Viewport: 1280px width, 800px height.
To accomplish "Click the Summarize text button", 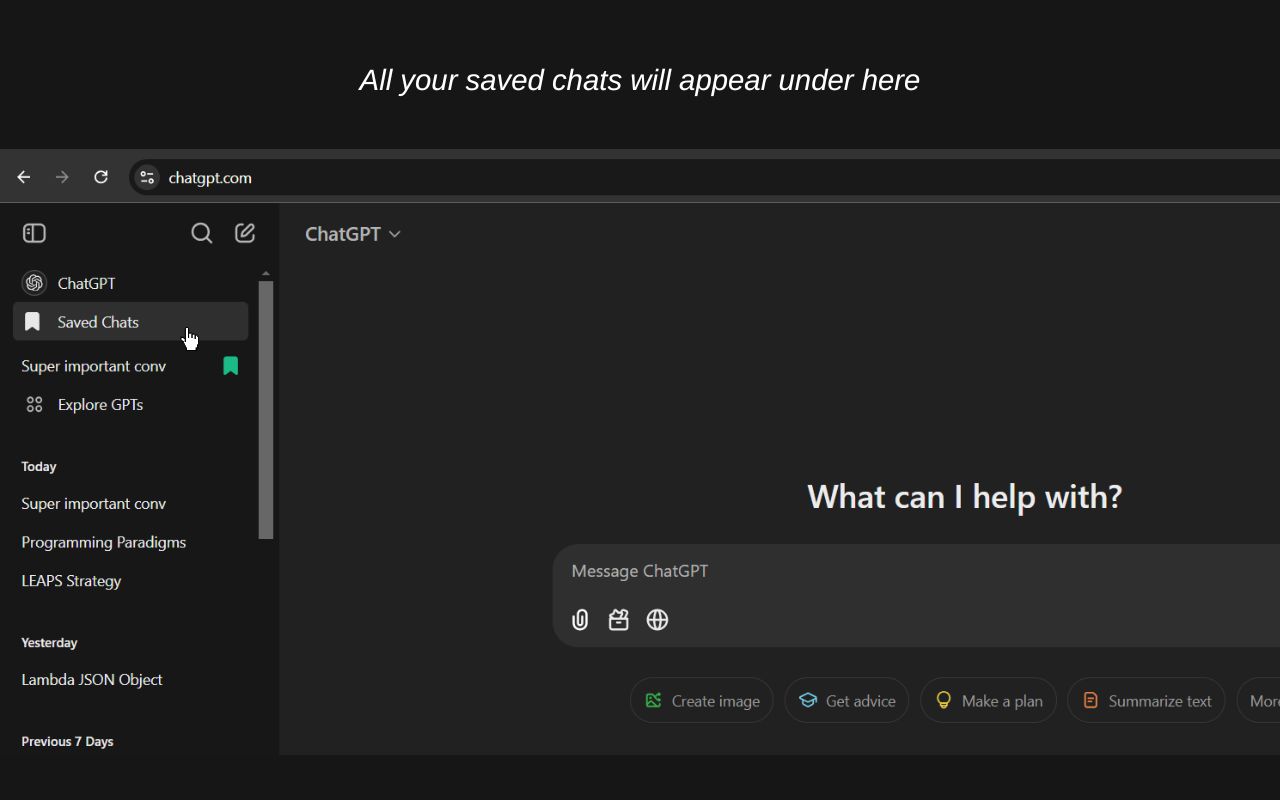I will click(x=1146, y=700).
